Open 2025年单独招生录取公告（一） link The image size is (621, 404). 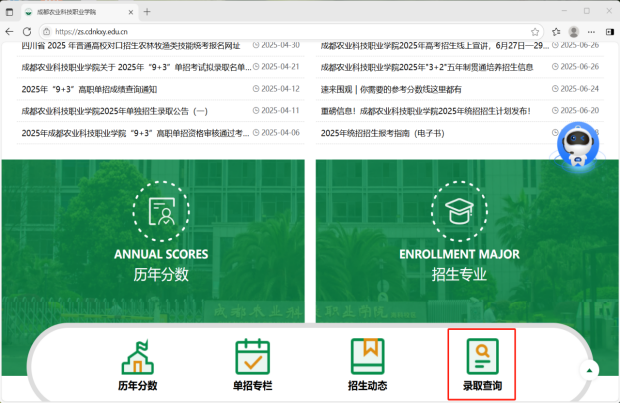coord(114,111)
